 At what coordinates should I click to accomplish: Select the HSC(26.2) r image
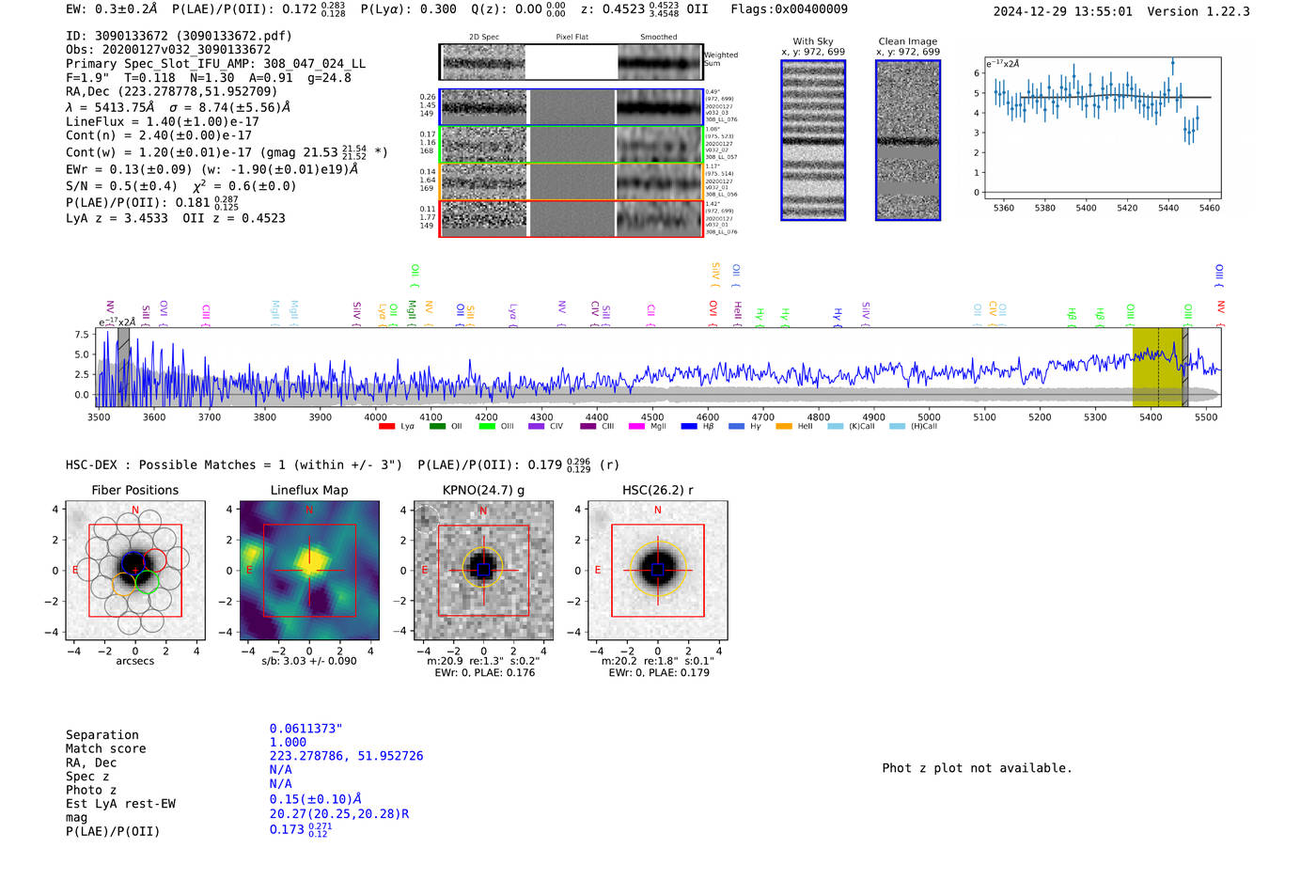[x=658, y=571]
